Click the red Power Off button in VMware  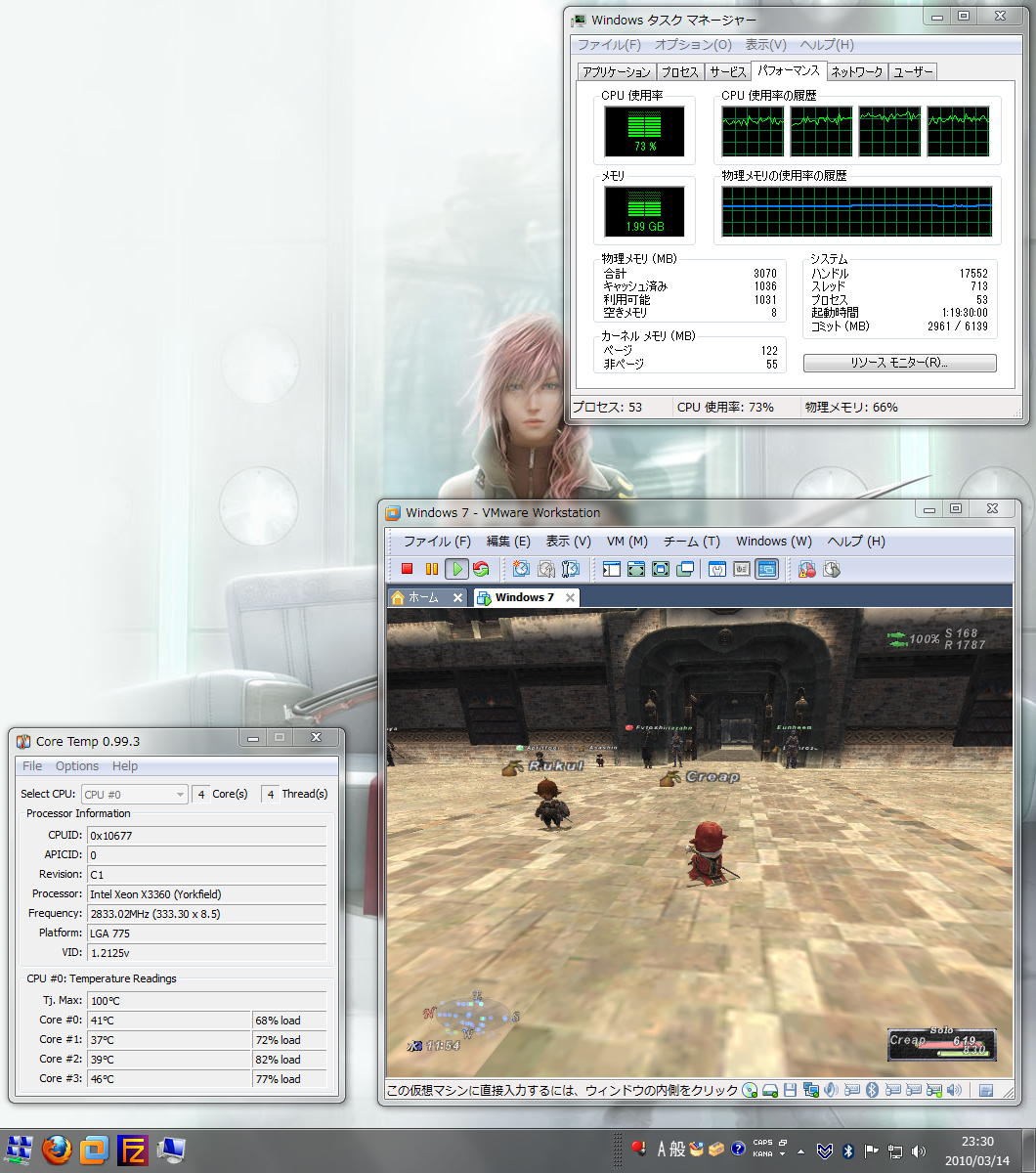pyautogui.click(x=408, y=569)
